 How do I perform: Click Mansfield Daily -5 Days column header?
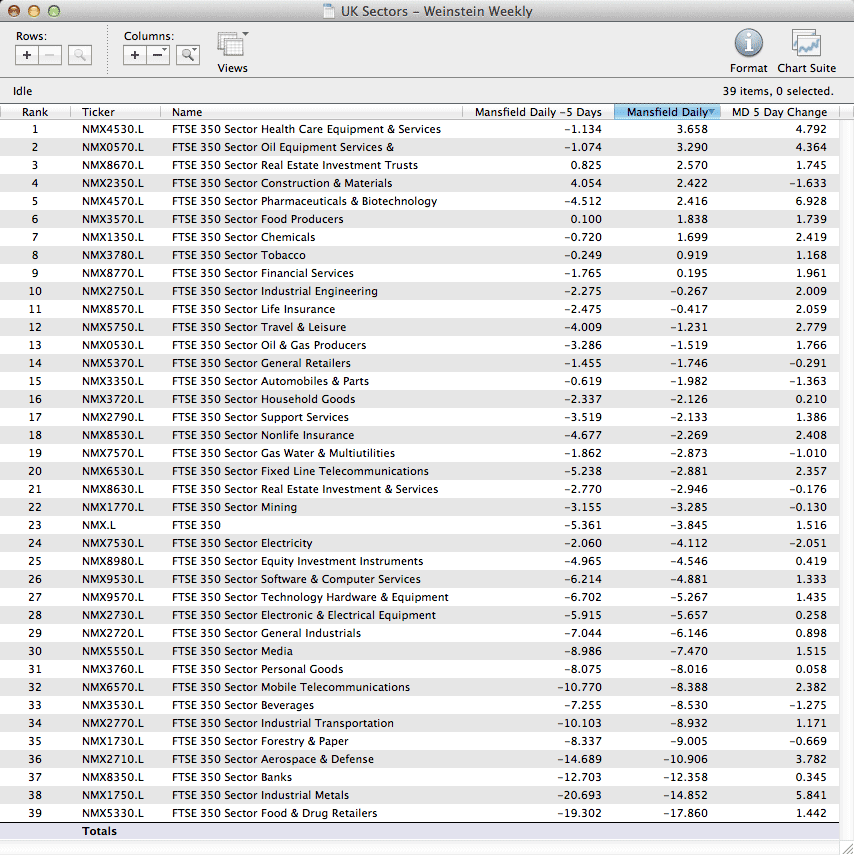(538, 112)
